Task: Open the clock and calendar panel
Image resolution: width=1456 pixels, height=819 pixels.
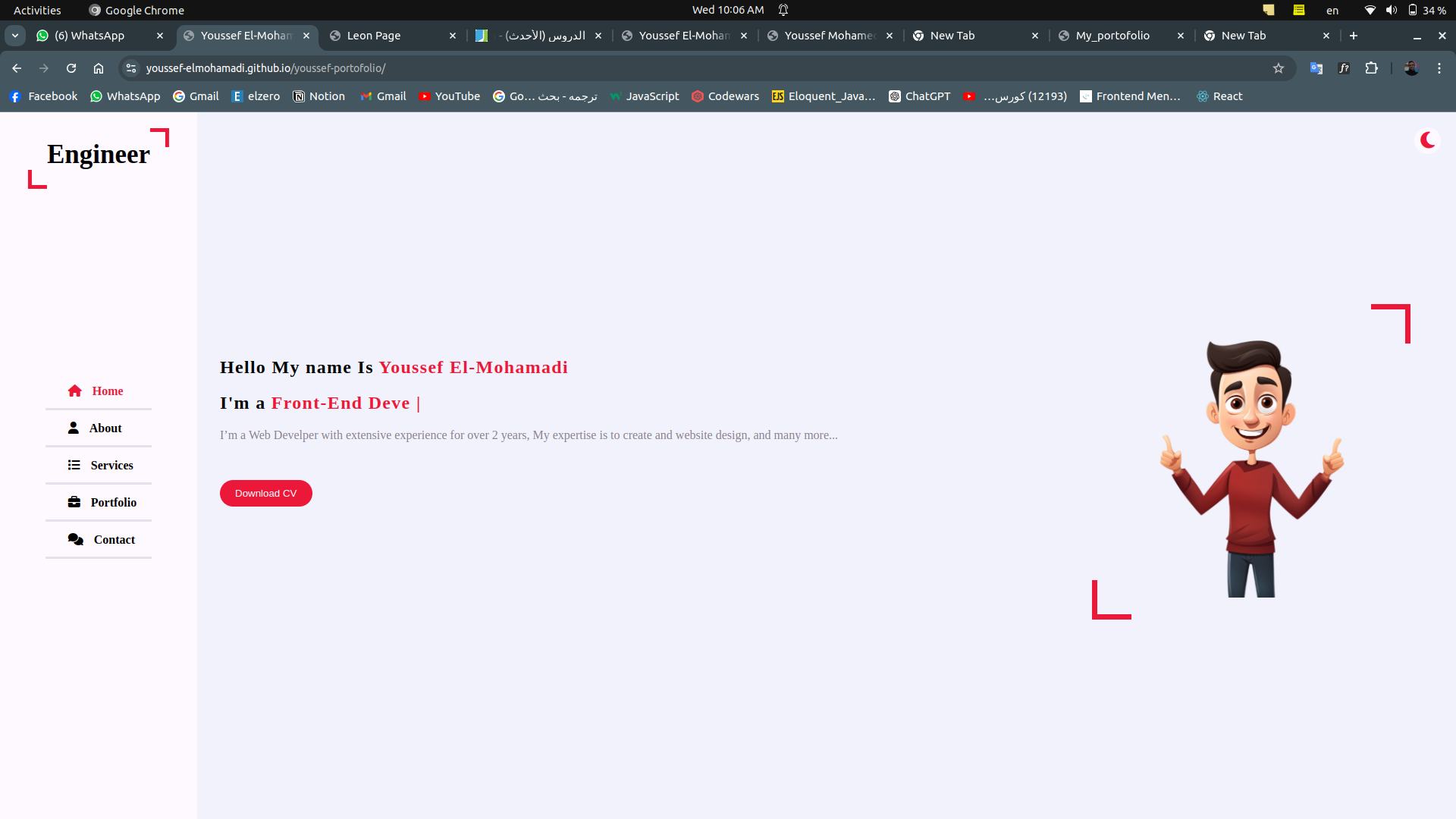Action: pyautogui.click(x=728, y=10)
